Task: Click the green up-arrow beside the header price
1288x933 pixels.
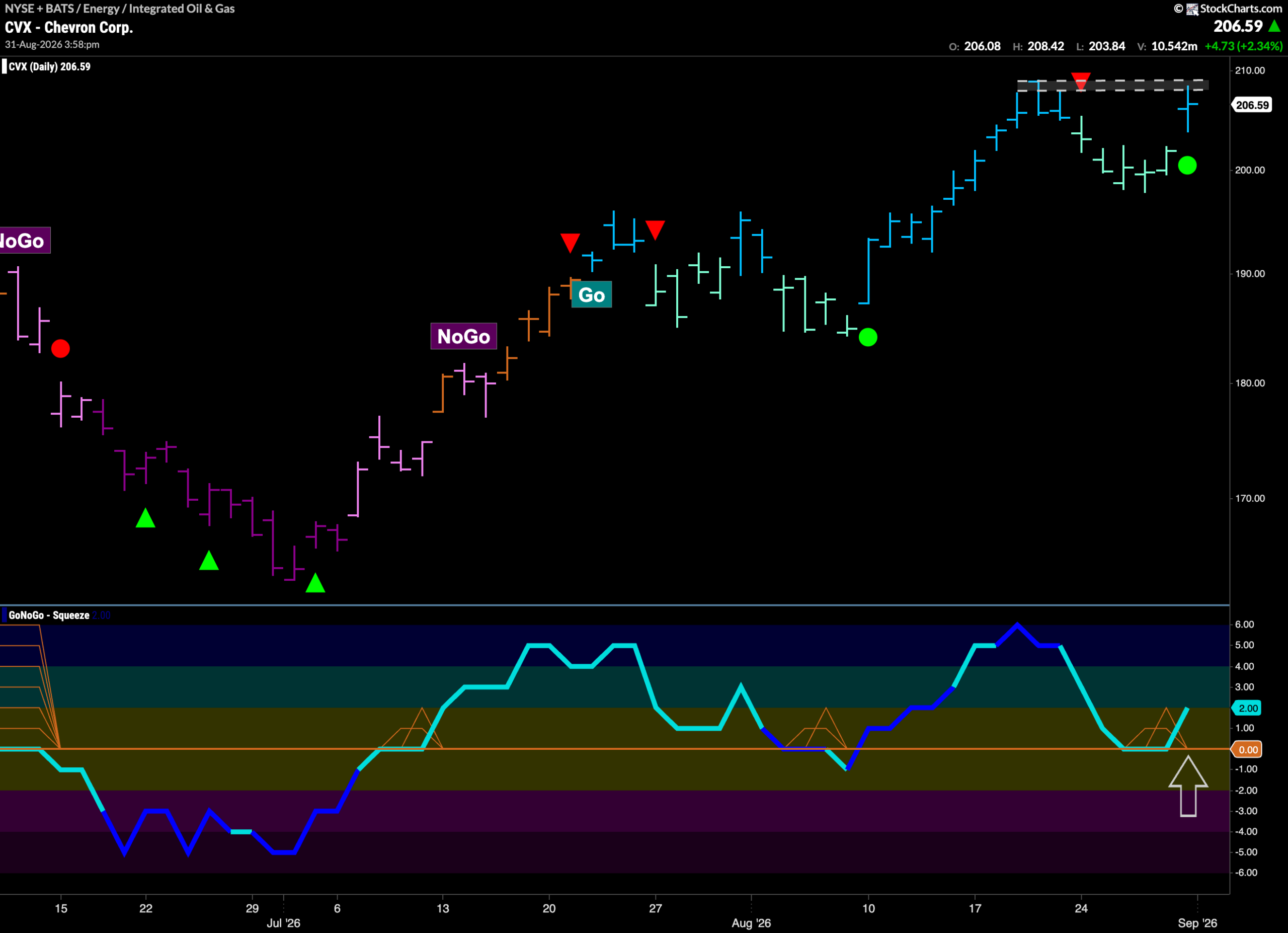Action: tap(1274, 26)
